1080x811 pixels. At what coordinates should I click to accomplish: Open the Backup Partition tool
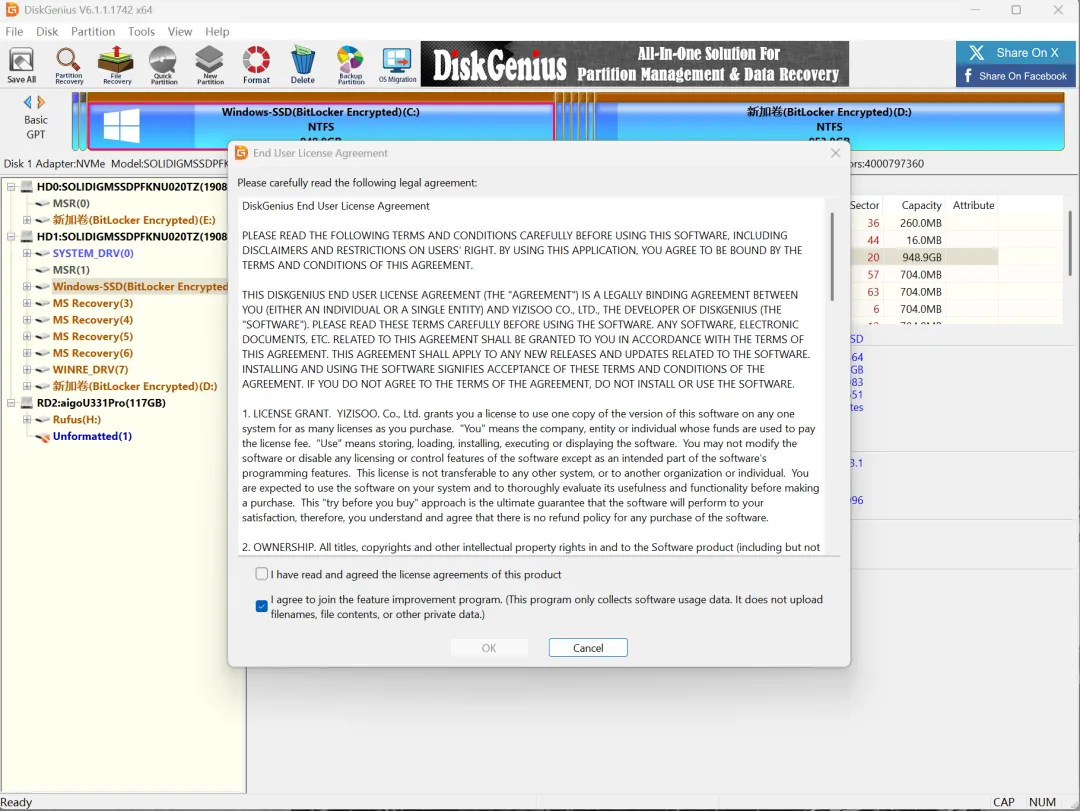tap(351, 65)
